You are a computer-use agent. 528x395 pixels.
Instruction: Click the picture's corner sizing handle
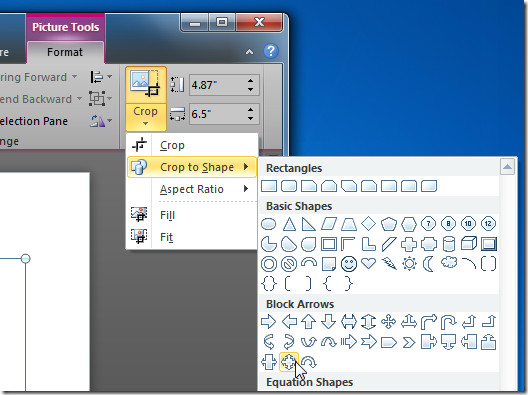26,259
